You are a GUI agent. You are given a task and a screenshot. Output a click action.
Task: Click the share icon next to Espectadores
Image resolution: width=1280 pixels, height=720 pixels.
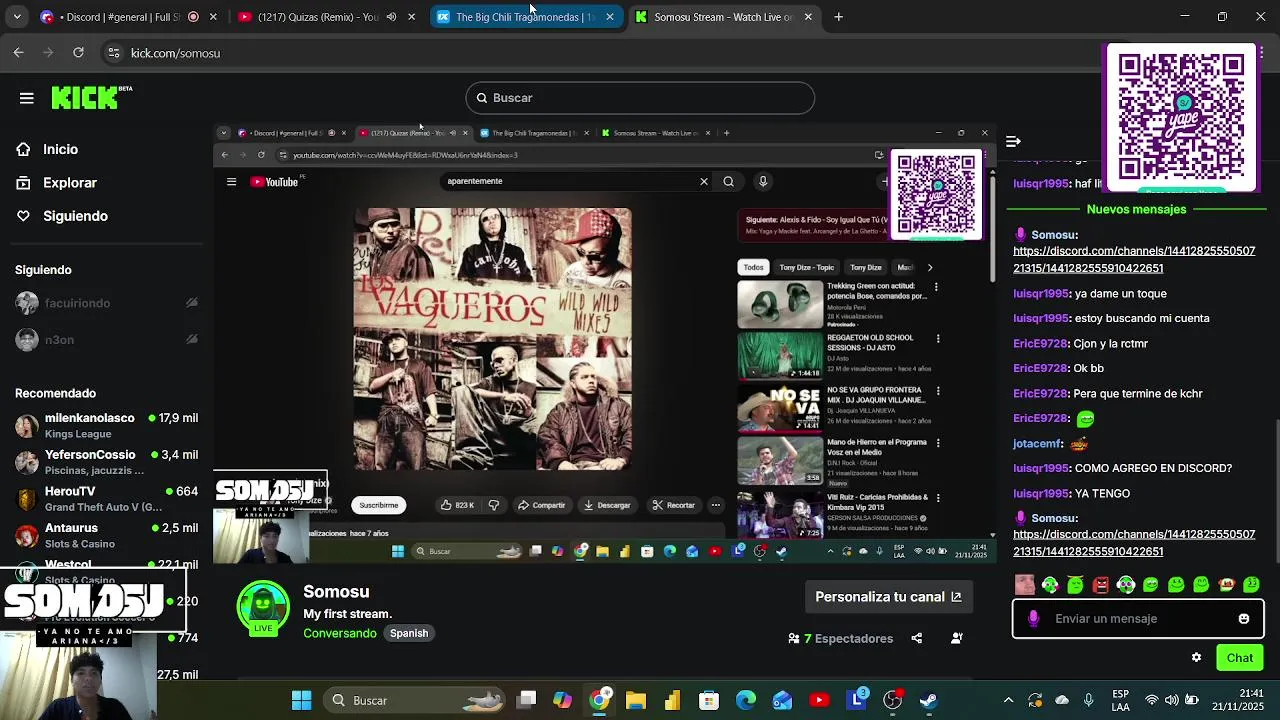(x=916, y=638)
